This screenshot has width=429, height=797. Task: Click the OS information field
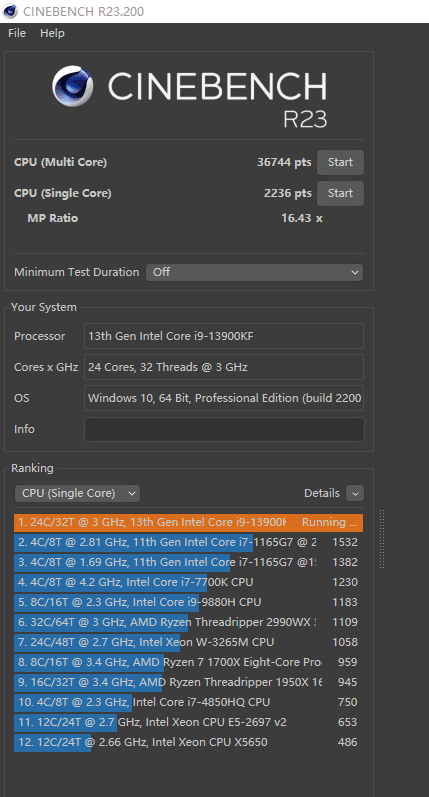(x=224, y=398)
